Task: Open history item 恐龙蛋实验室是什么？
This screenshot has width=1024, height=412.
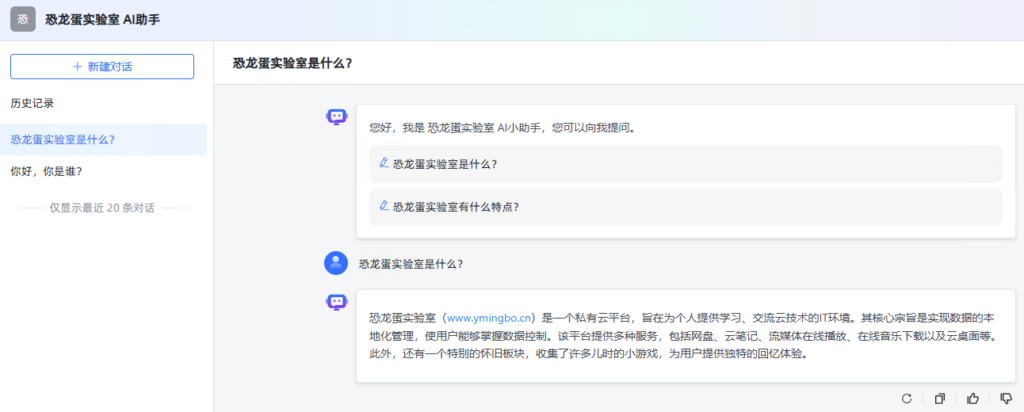Action: [x=103, y=140]
